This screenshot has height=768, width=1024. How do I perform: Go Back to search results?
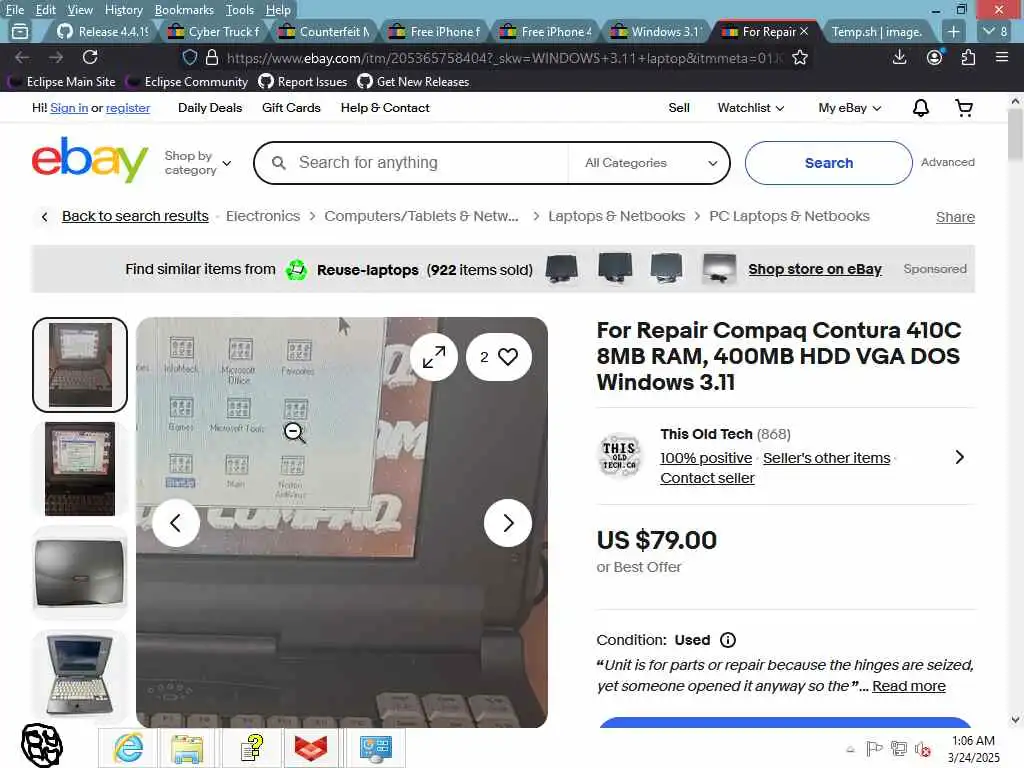[135, 216]
